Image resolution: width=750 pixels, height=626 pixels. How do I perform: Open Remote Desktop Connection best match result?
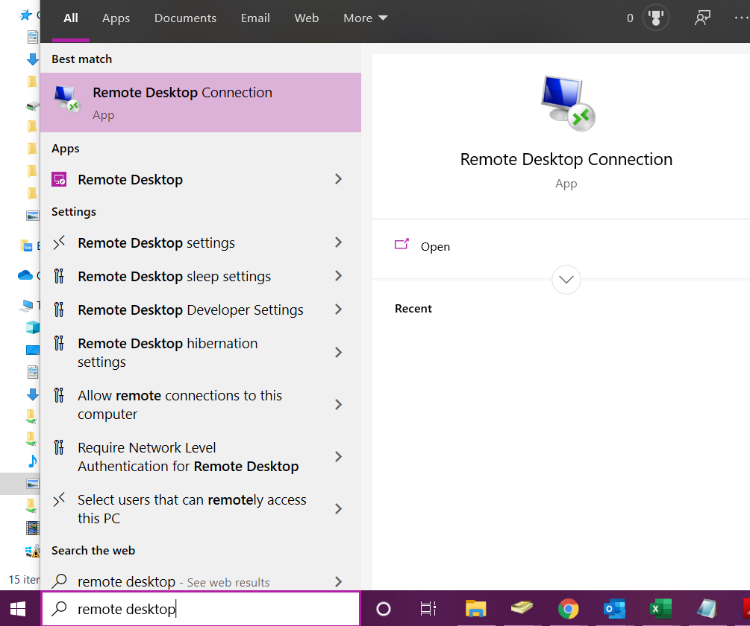coord(200,102)
